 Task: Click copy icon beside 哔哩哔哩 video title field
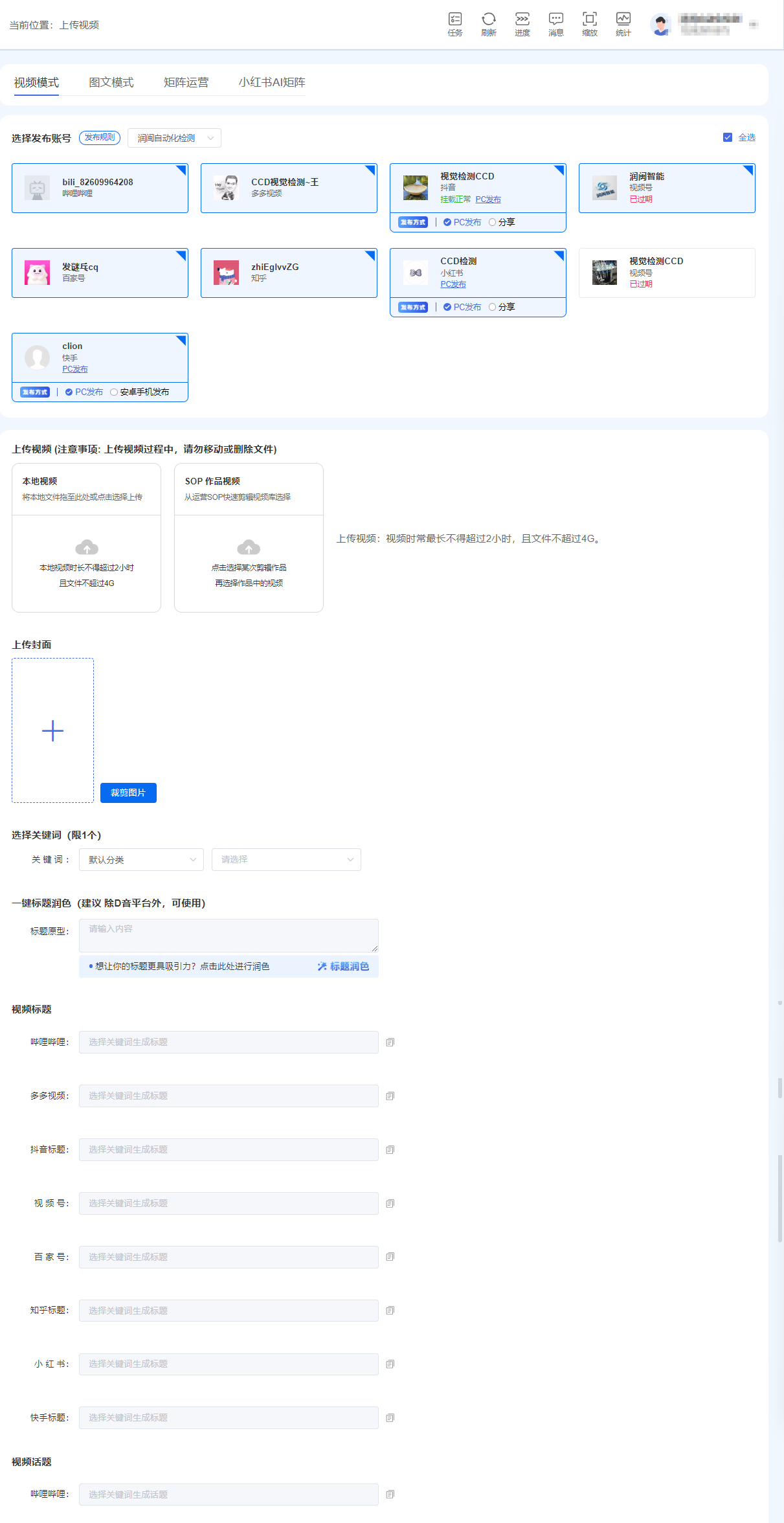[390, 1042]
